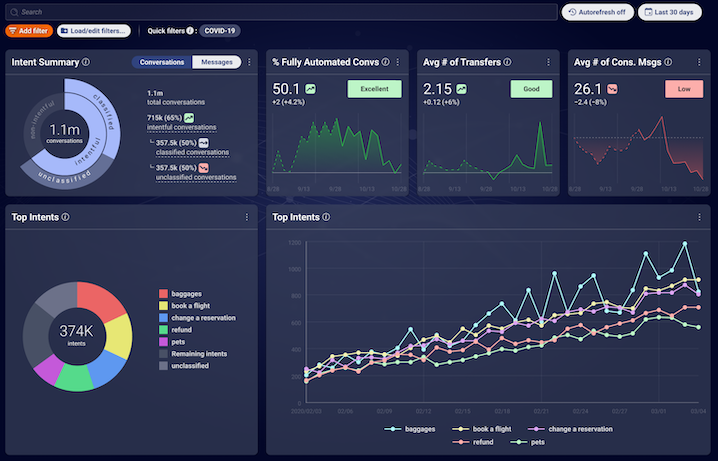Apply the COVID-19 quick filter
Screen dimensions: 718x461
point(220,31)
